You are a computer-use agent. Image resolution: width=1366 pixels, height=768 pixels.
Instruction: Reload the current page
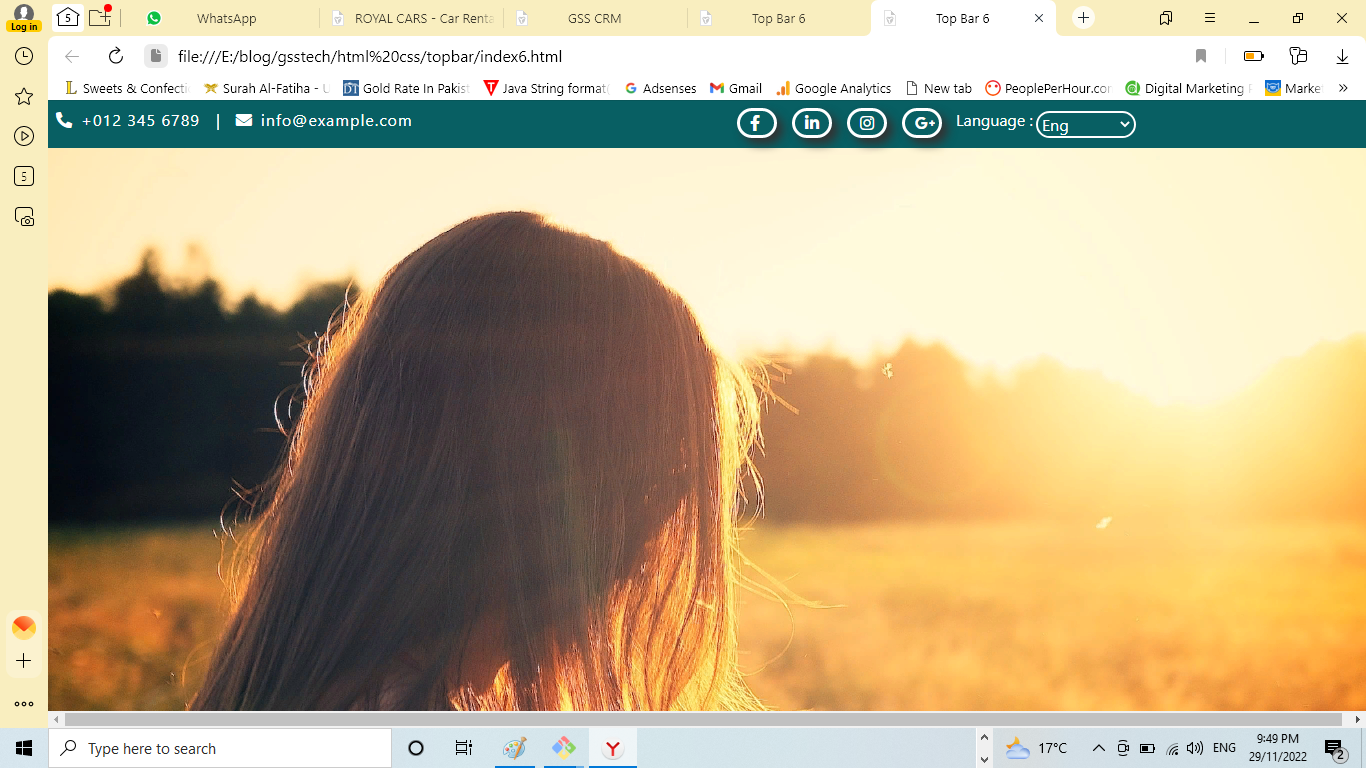pos(116,56)
